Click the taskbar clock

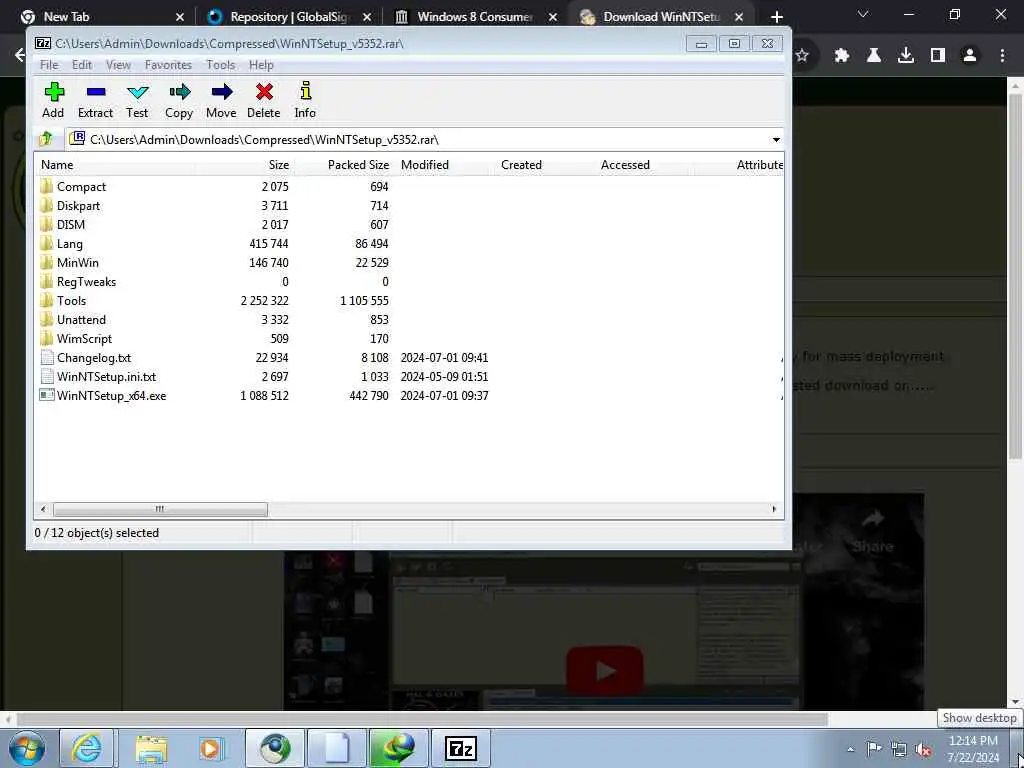(973, 749)
